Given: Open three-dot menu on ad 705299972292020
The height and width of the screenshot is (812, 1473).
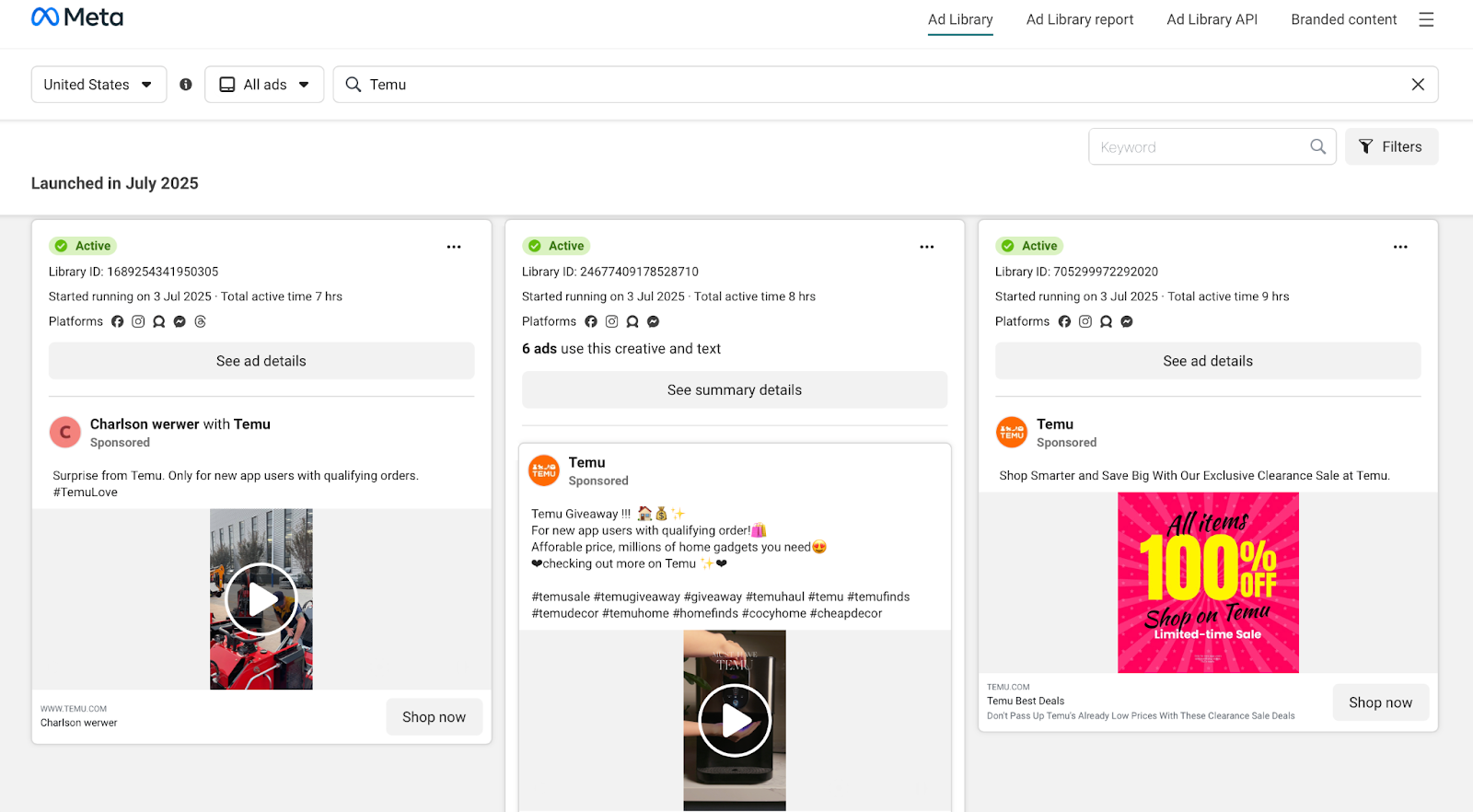Looking at the screenshot, I should point(1400,247).
